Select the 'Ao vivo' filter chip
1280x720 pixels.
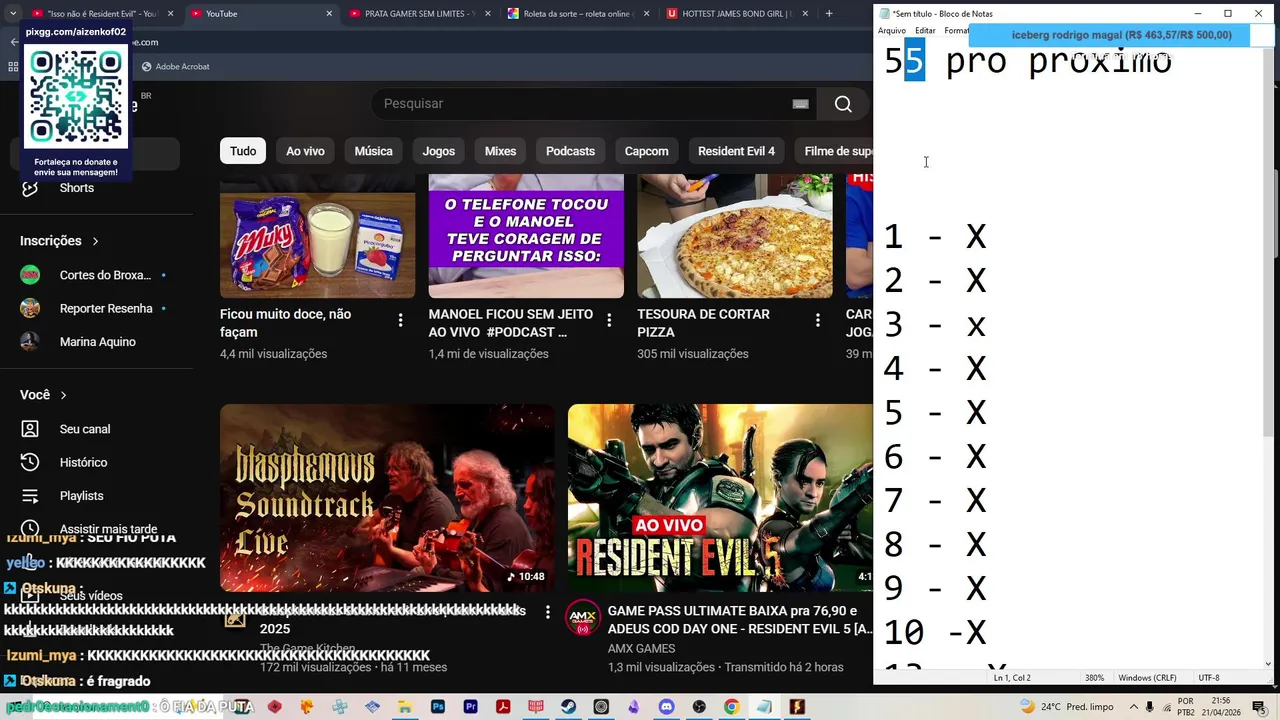click(305, 151)
